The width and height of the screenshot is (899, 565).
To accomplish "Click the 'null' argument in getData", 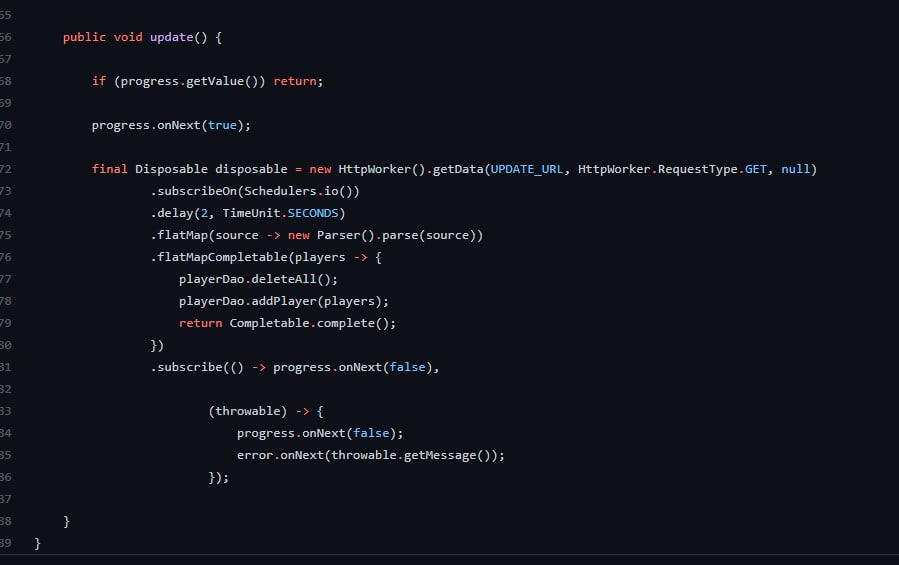I will pos(795,169).
